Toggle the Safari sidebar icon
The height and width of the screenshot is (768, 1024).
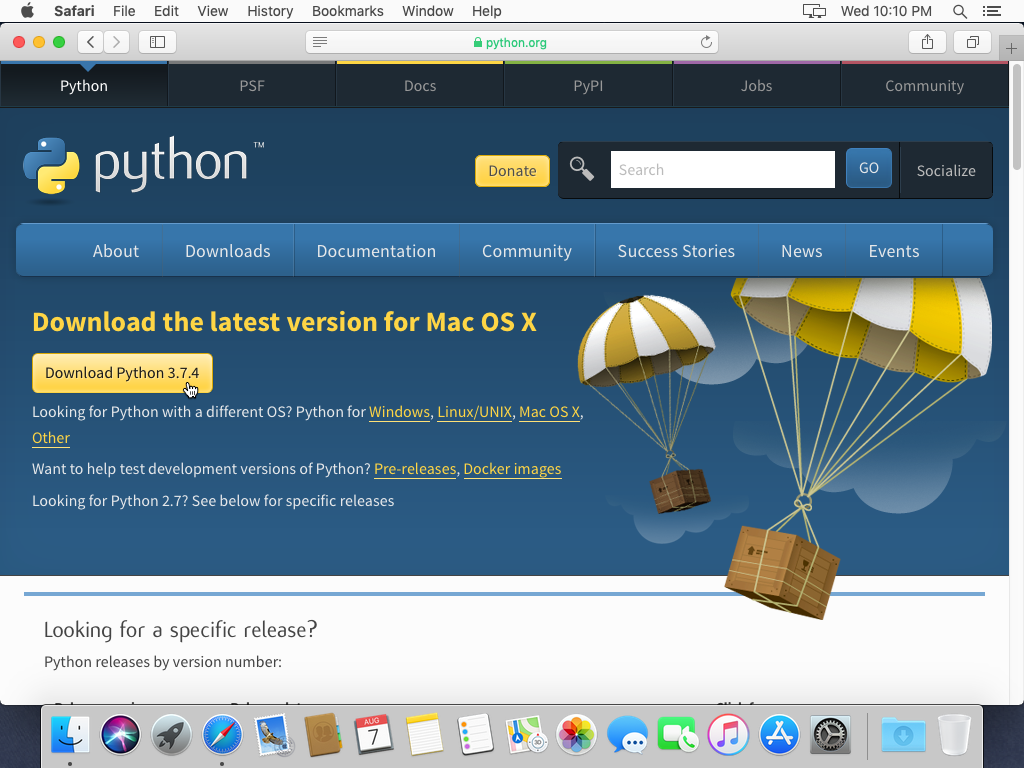coord(157,42)
